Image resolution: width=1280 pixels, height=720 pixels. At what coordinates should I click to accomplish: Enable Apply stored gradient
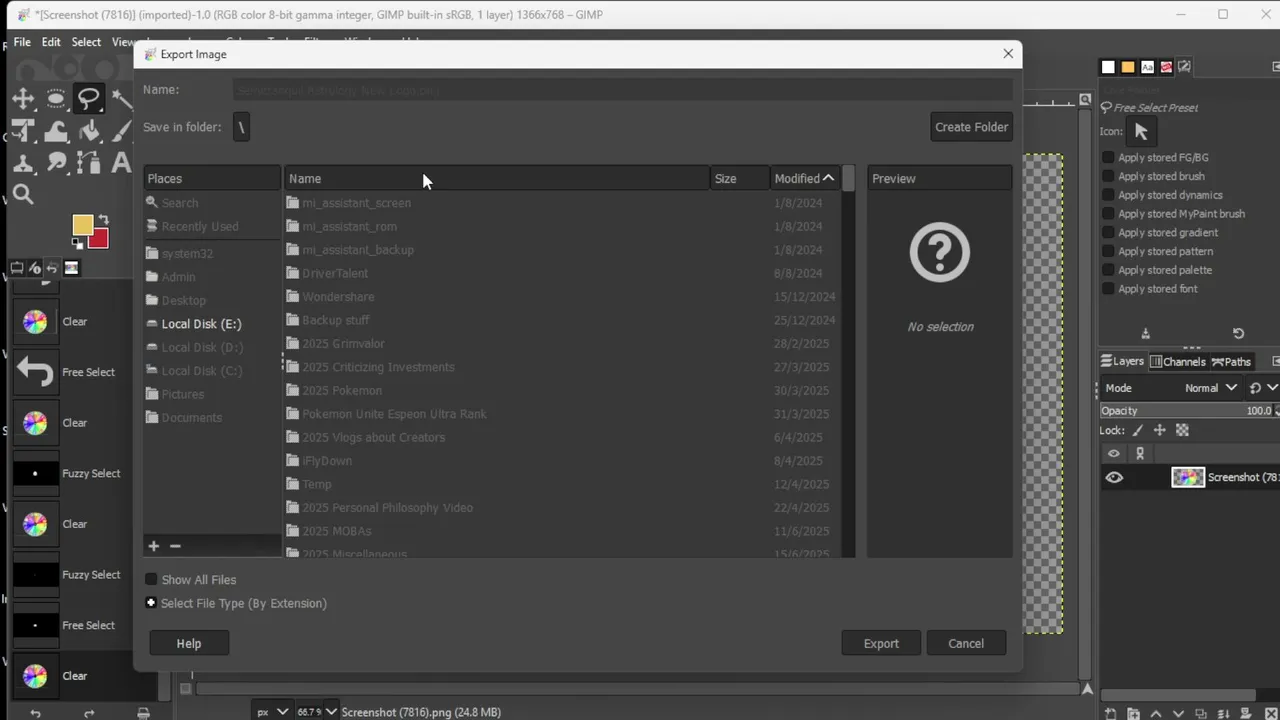[1108, 233]
